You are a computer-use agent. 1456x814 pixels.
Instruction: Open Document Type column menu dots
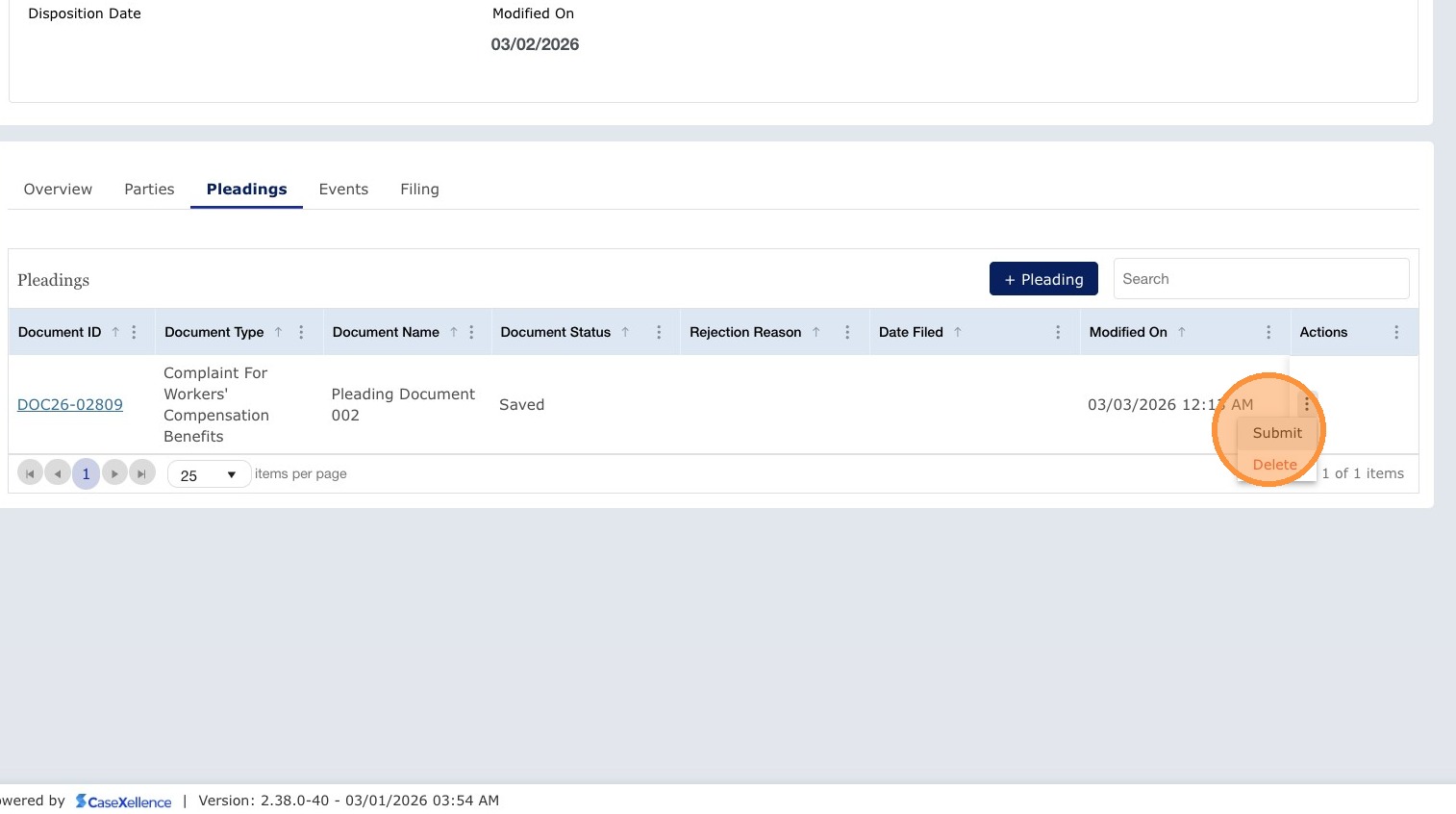pos(301,332)
